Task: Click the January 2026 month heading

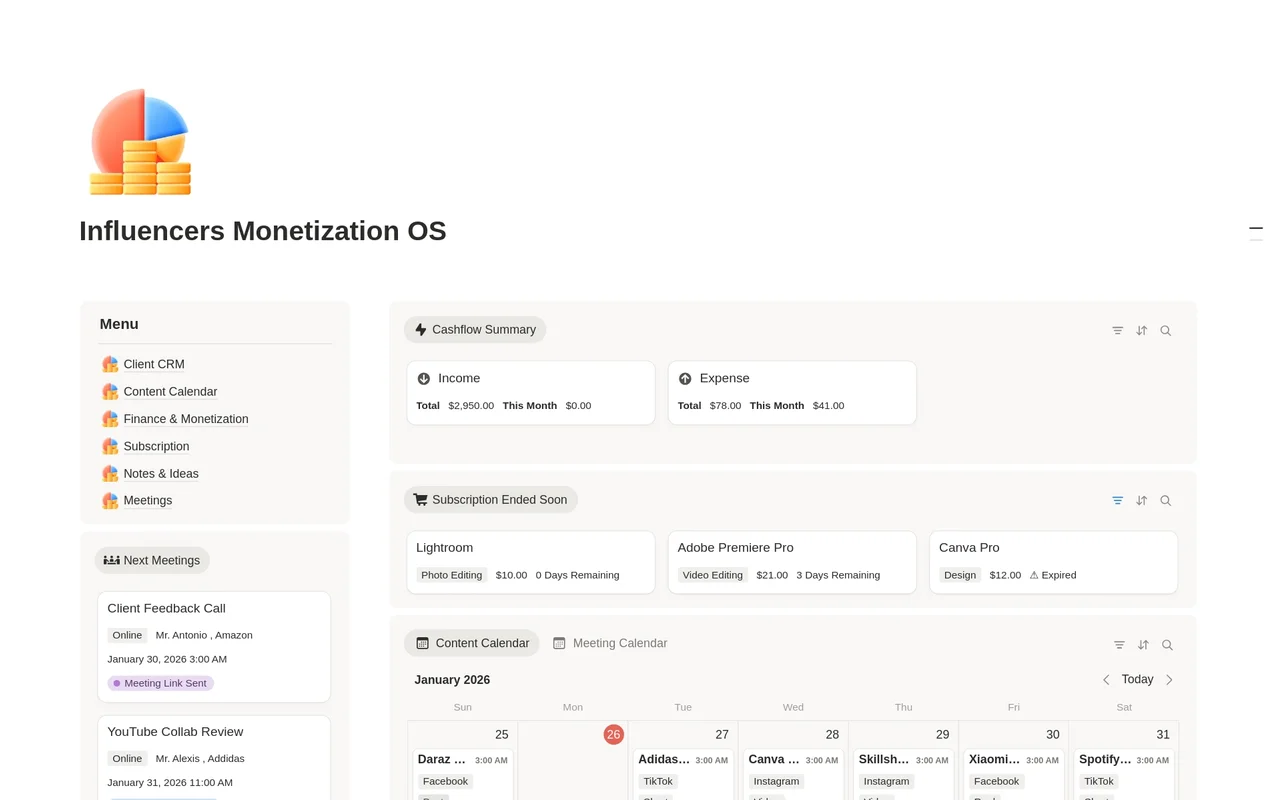Action: (x=452, y=680)
